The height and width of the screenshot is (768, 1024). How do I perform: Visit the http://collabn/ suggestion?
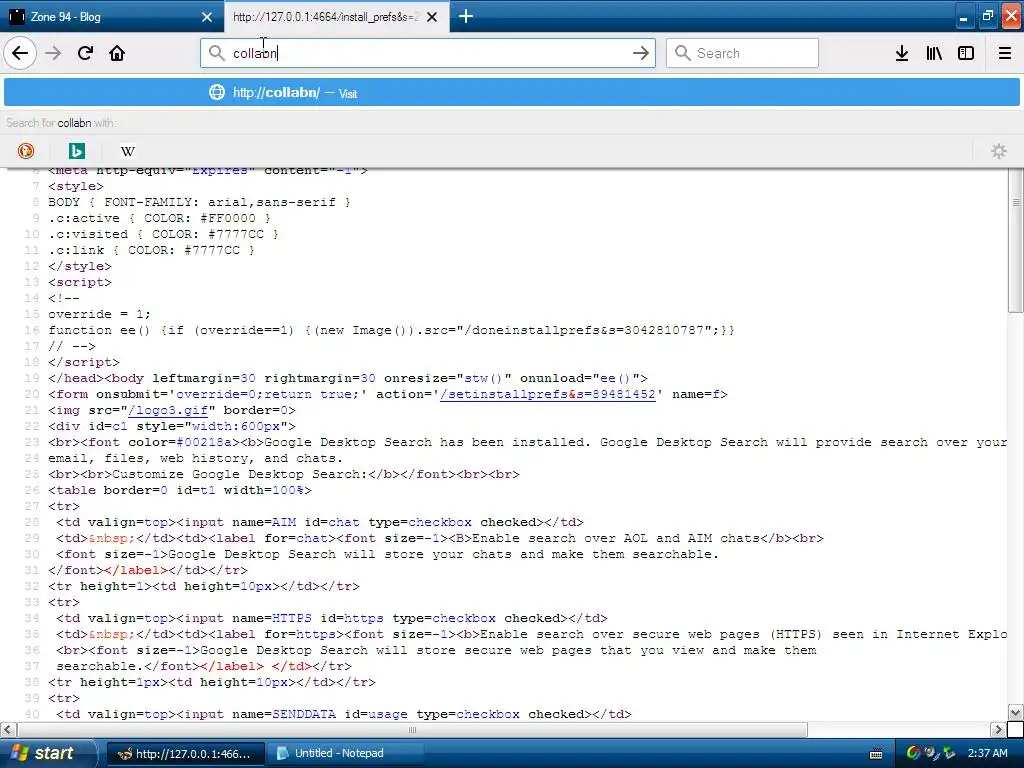point(511,93)
